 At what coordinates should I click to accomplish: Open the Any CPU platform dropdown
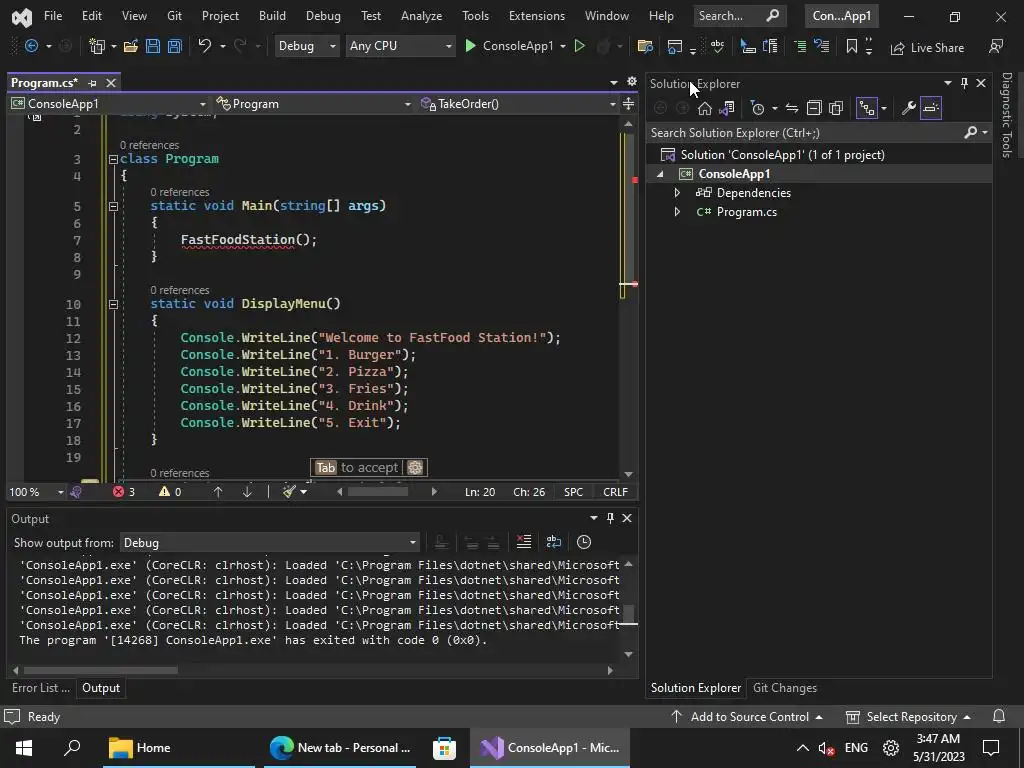400,46
